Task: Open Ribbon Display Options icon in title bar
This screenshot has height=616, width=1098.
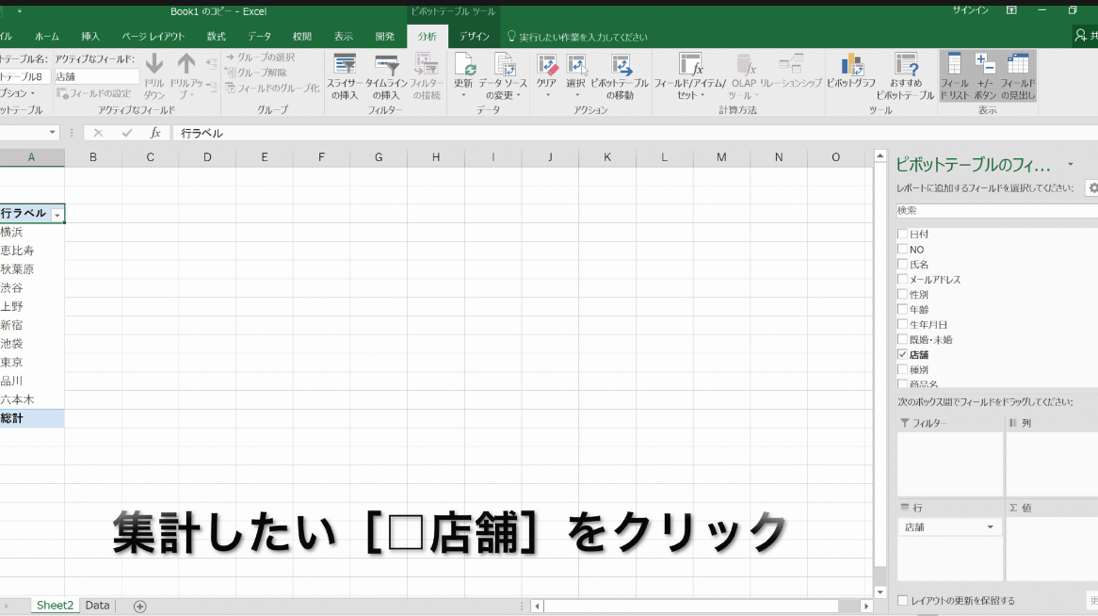Action: (1011, 10)
